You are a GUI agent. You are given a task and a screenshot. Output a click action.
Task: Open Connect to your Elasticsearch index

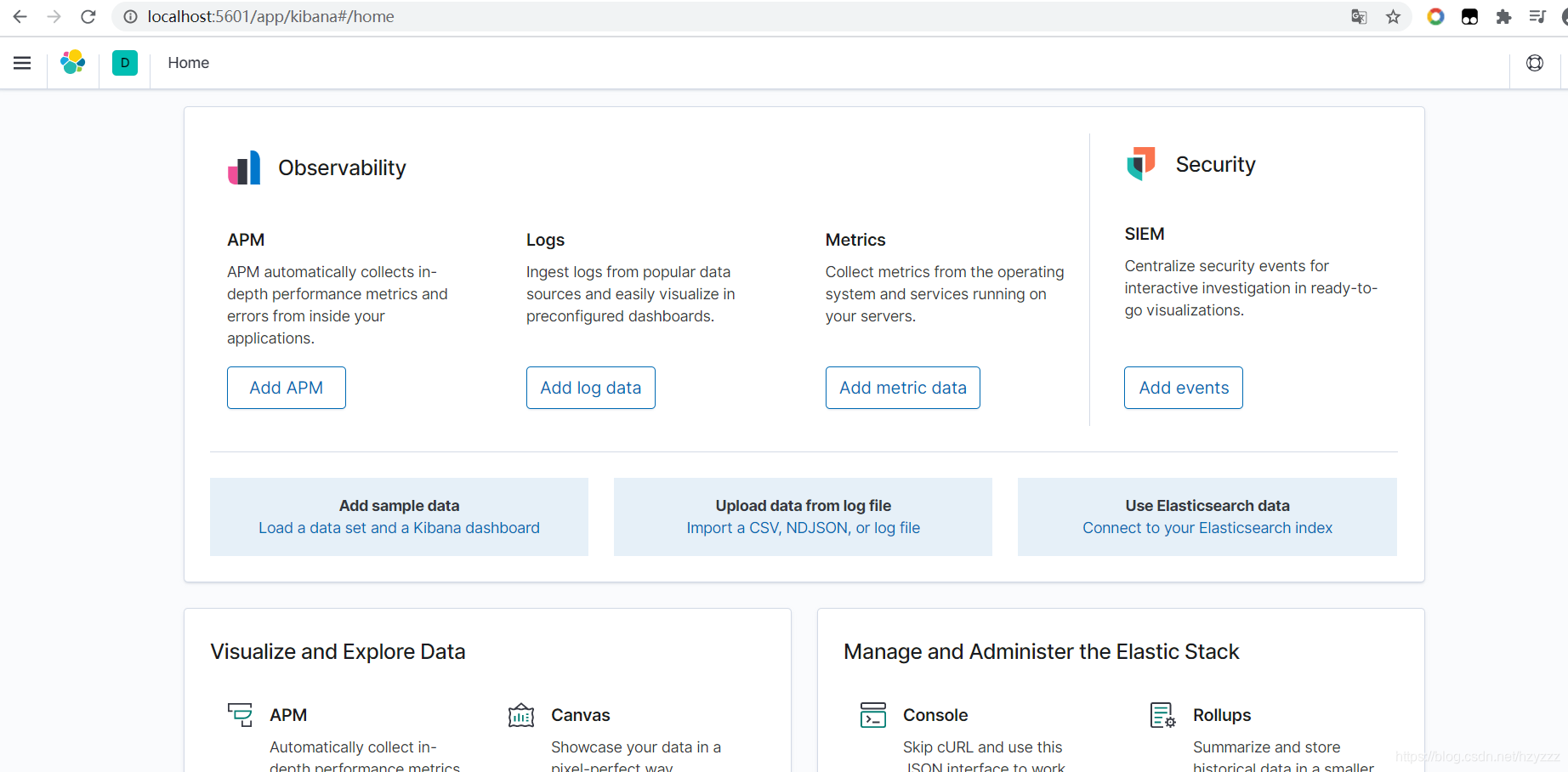tap(1207, 528)
